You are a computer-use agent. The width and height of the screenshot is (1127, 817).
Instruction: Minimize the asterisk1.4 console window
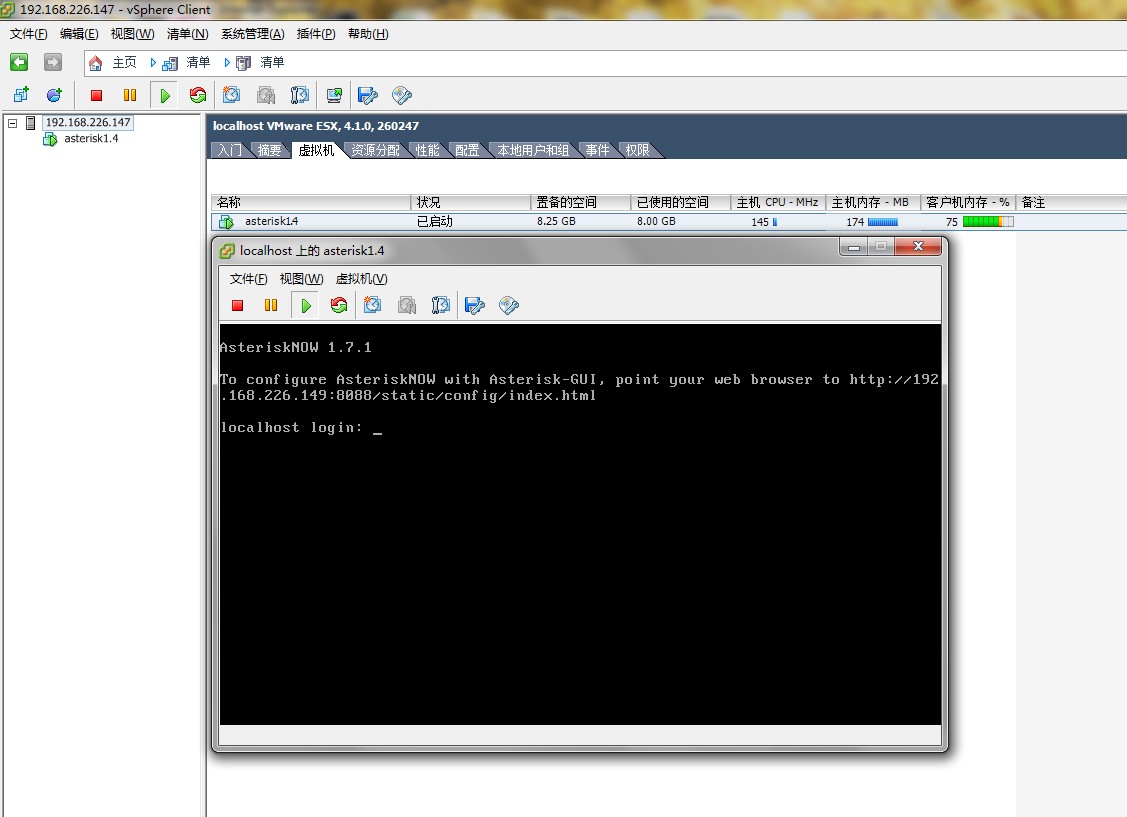(854, 246)
